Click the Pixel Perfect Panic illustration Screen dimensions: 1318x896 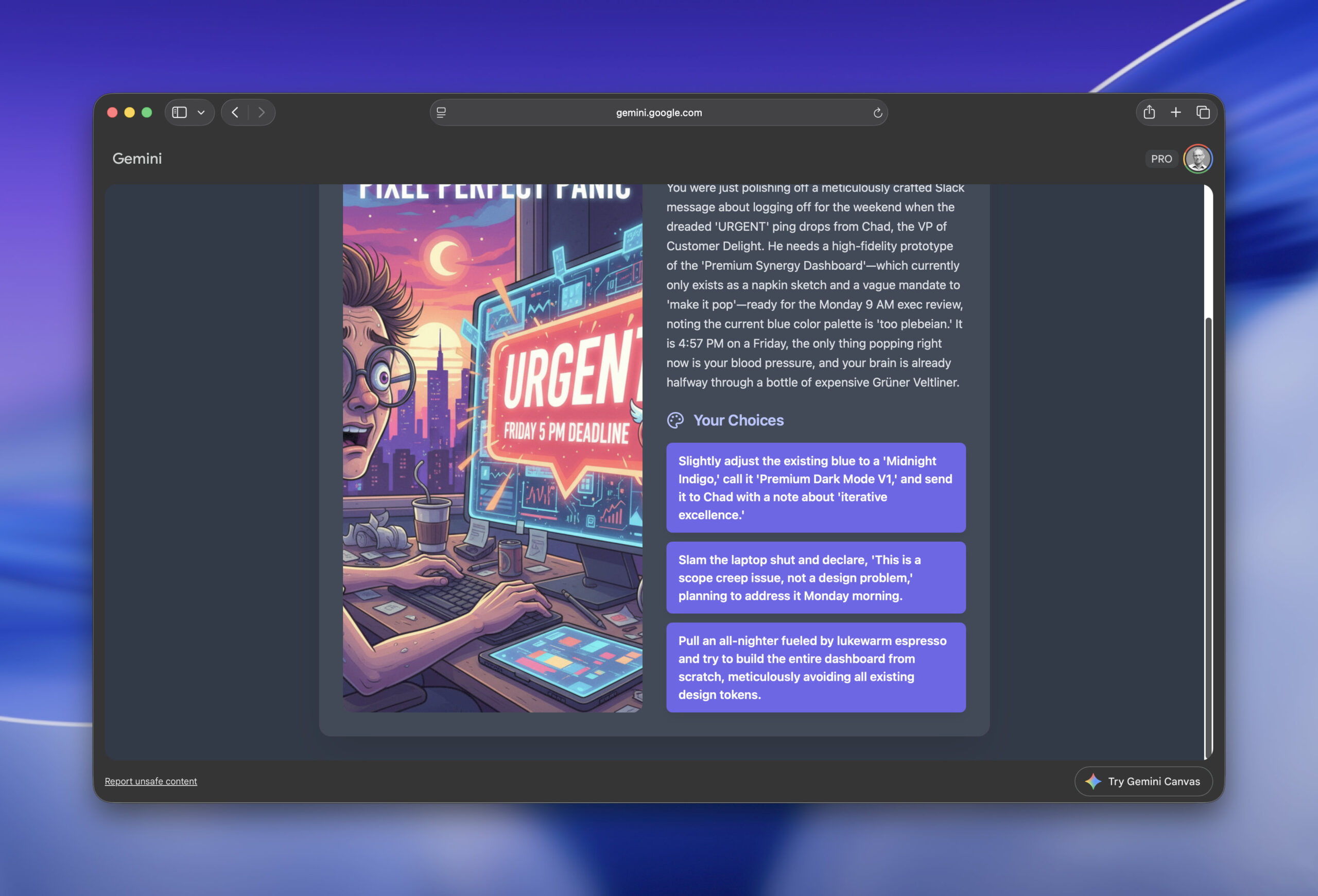pos(492,448)
